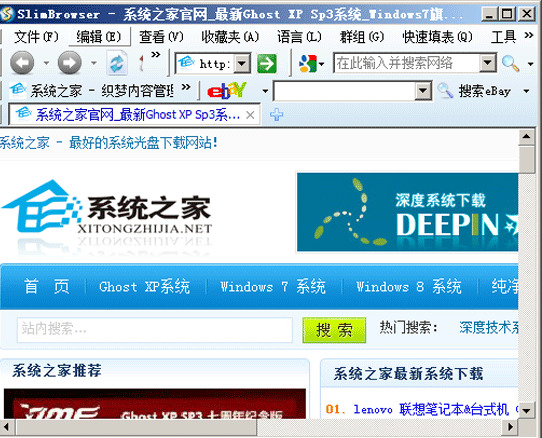The height and width of the screenshot is (438, 542).
Task: Open the 语言(L) menu
Action: 299,37
